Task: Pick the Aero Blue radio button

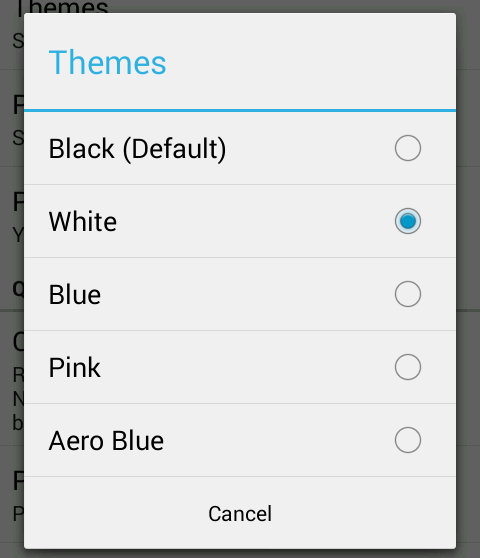Action: (x=408, y=440)
